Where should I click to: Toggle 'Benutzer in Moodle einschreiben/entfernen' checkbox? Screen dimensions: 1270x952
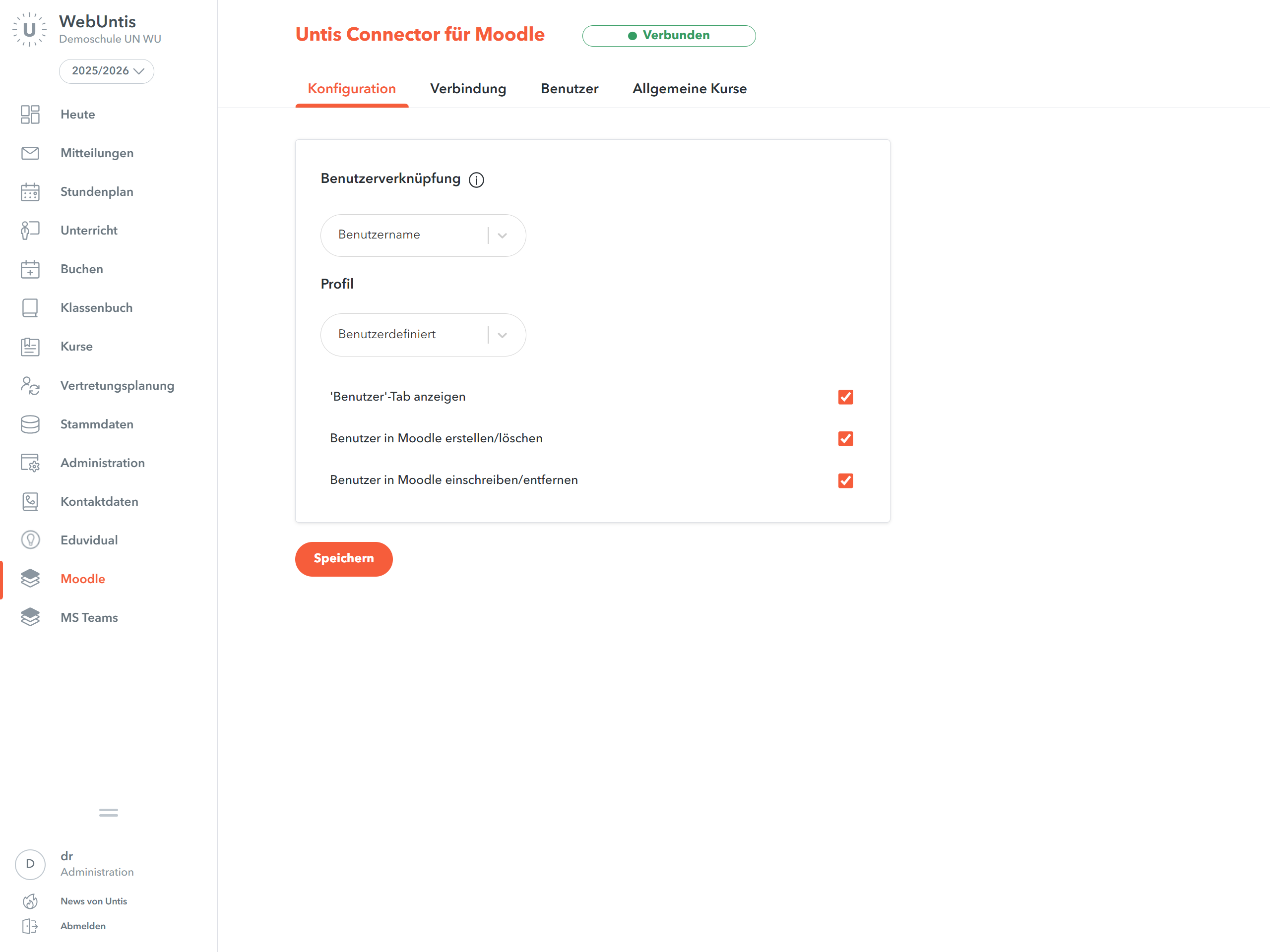845,480
